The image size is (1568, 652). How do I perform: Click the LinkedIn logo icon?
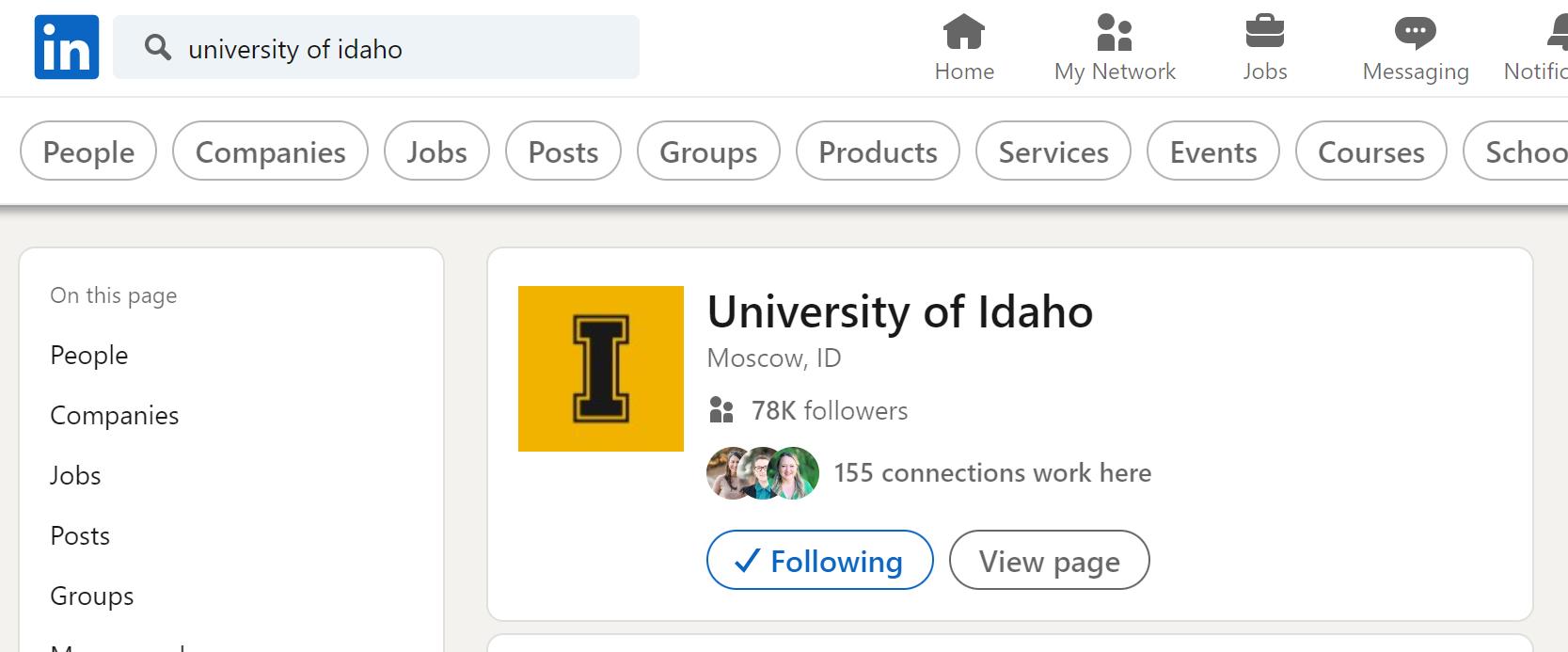click(67, 47)
